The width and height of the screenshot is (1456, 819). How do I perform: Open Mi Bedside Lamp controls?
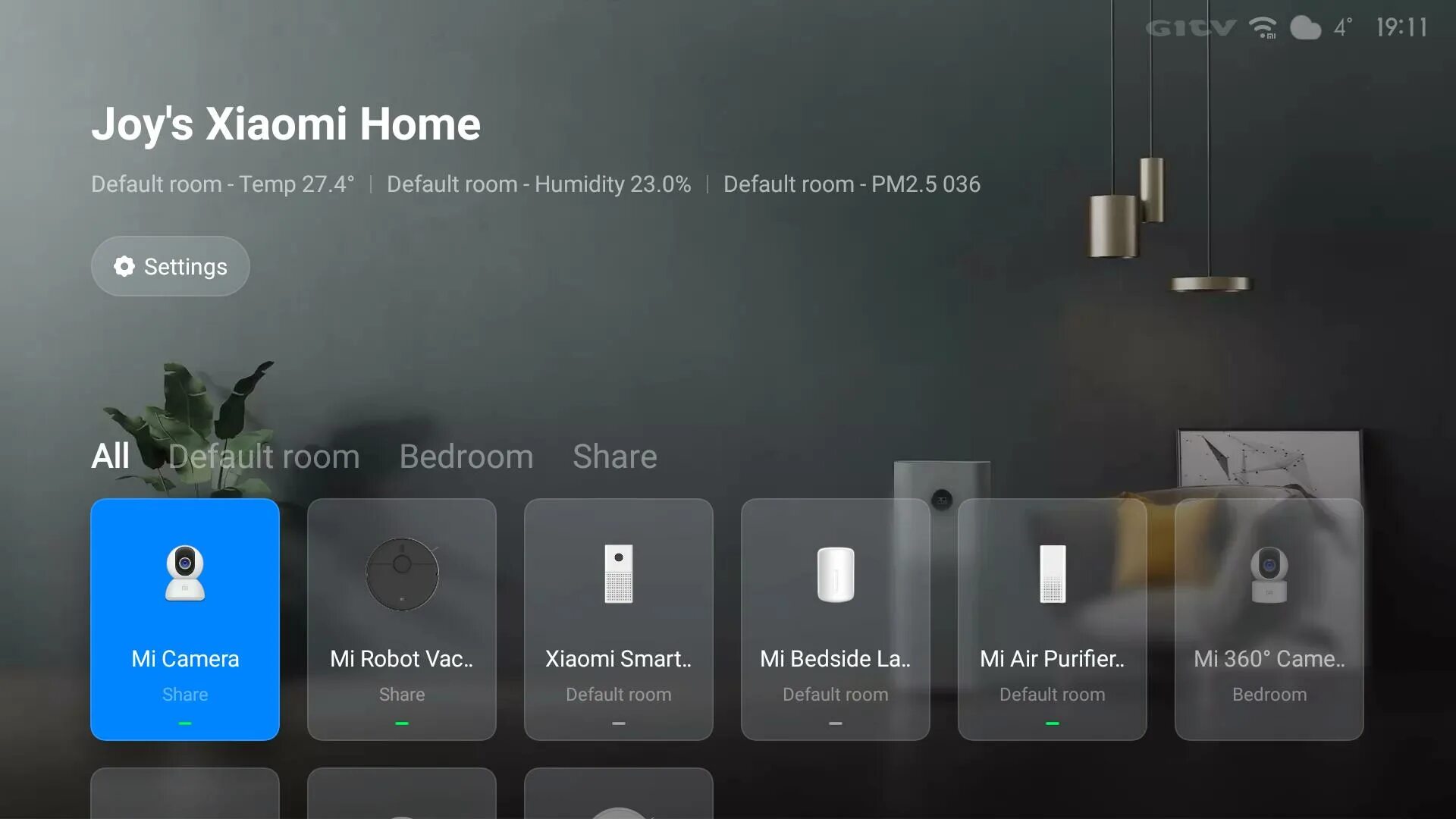coord(835,618)
